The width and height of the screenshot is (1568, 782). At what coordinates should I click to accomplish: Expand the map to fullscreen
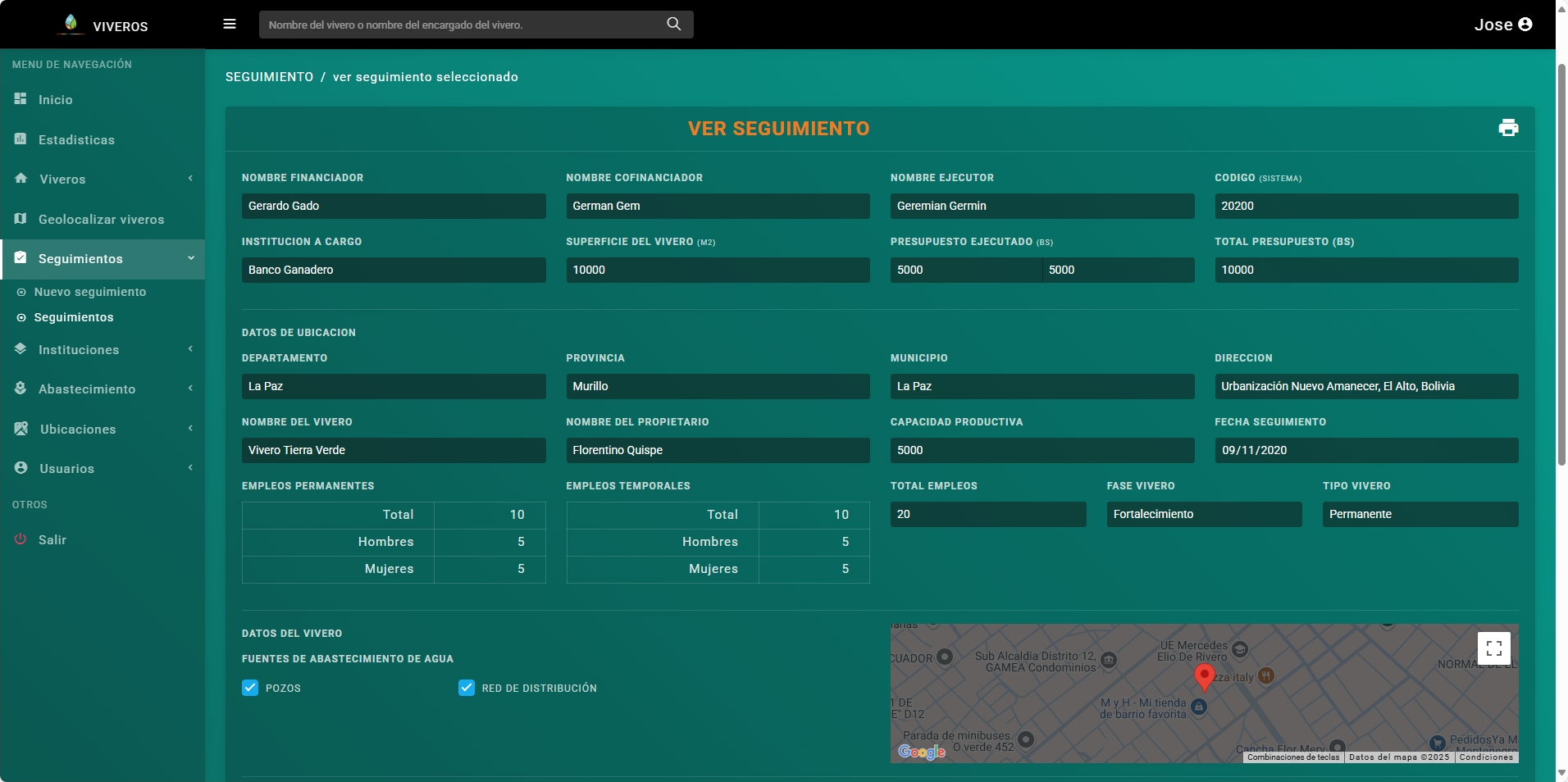(x=1493, y=648)
